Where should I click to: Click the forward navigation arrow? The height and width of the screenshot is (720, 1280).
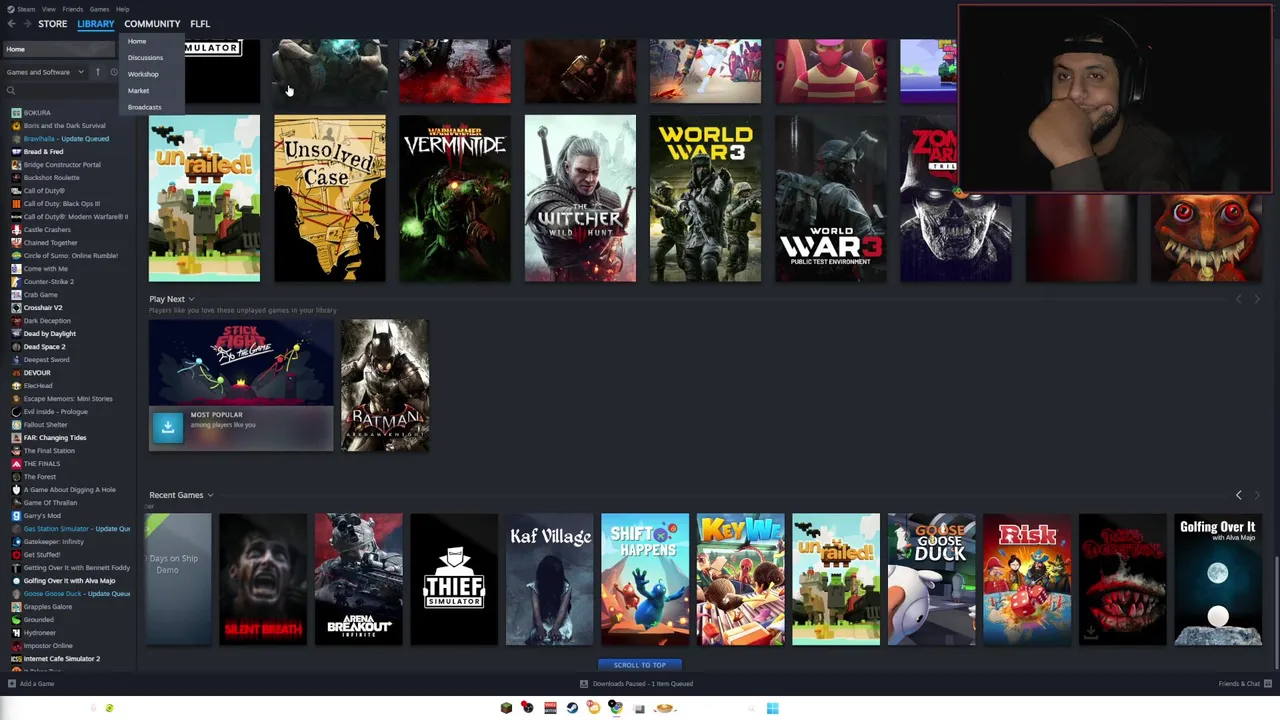(26, 24)
